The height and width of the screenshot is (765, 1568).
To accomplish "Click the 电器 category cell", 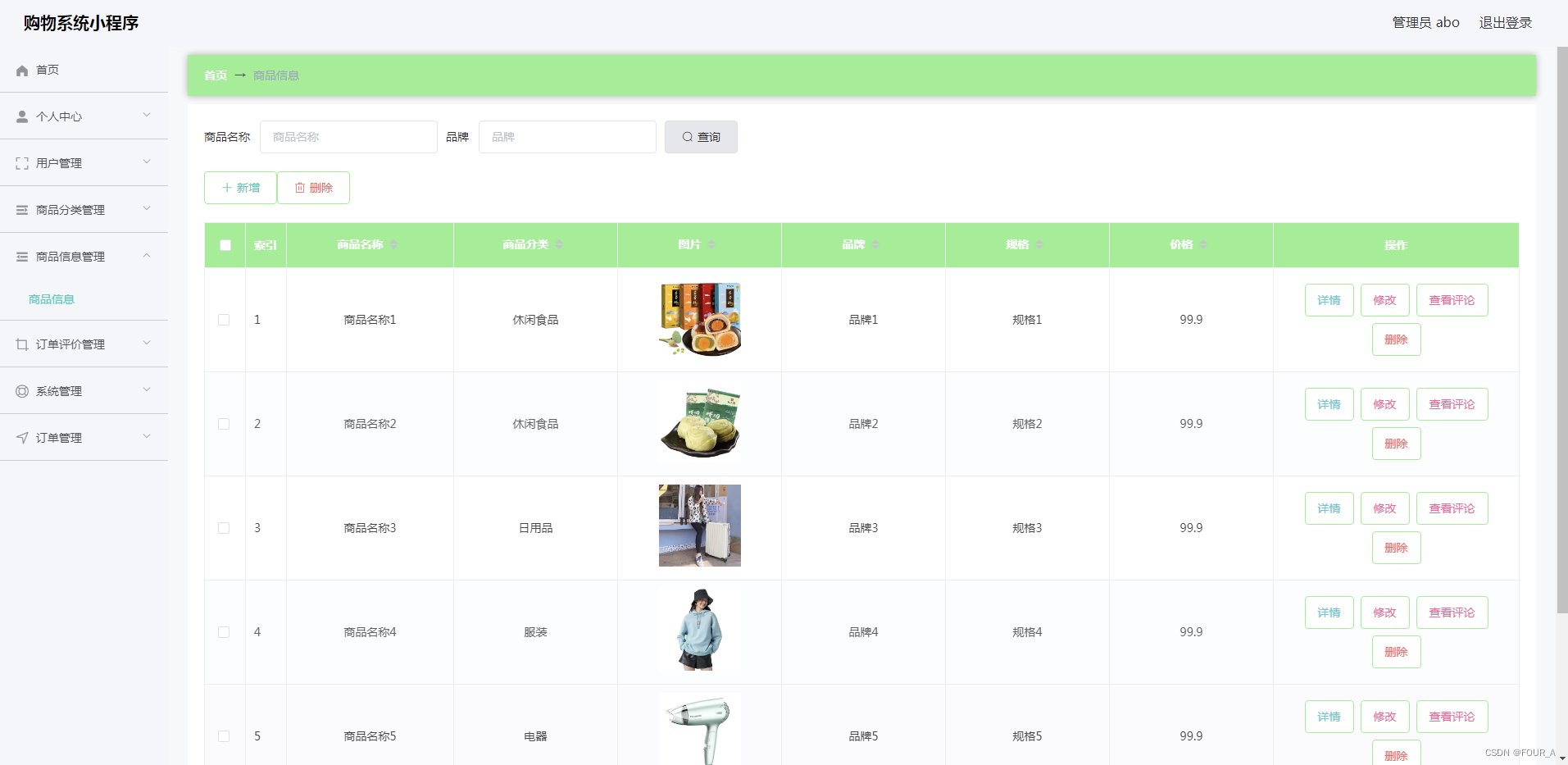I will point(535,736).
